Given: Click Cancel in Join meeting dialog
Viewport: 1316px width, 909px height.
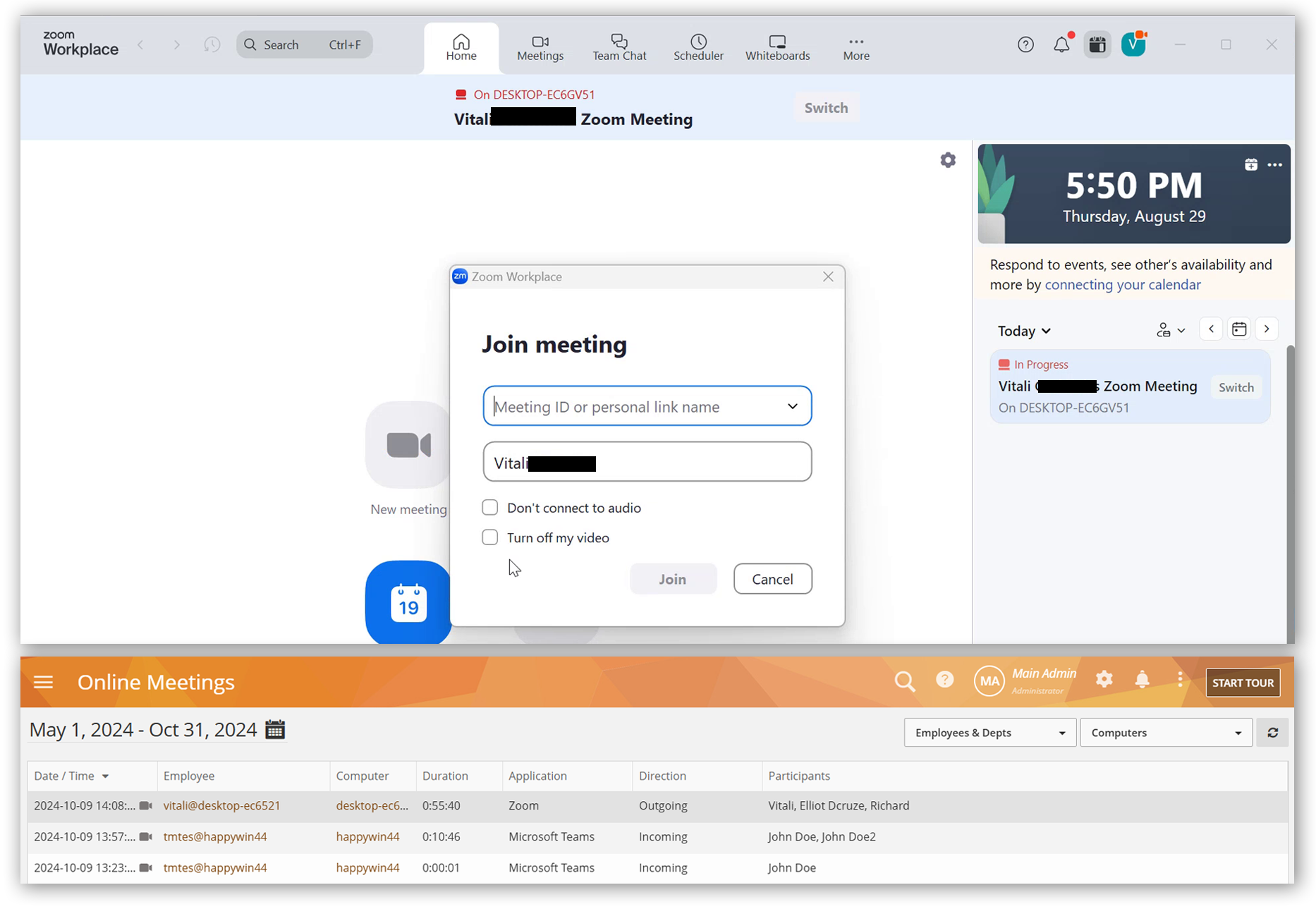Looking at the screenshot, I should 772,579.
